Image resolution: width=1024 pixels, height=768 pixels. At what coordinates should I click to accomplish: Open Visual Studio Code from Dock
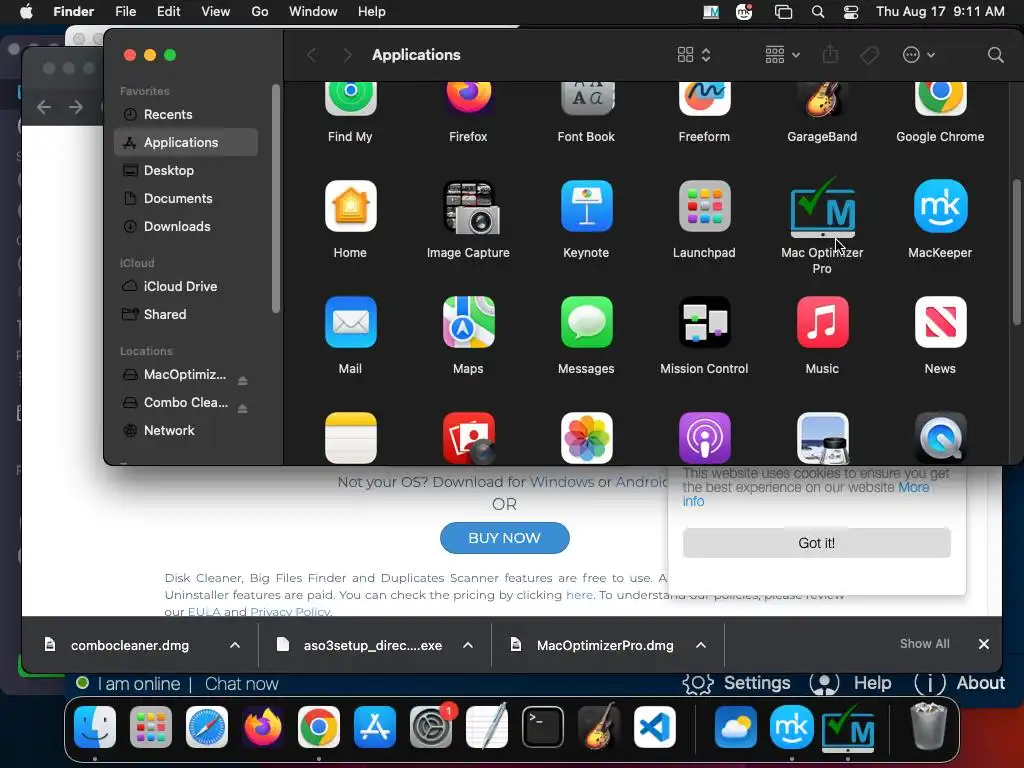[655, 727]
